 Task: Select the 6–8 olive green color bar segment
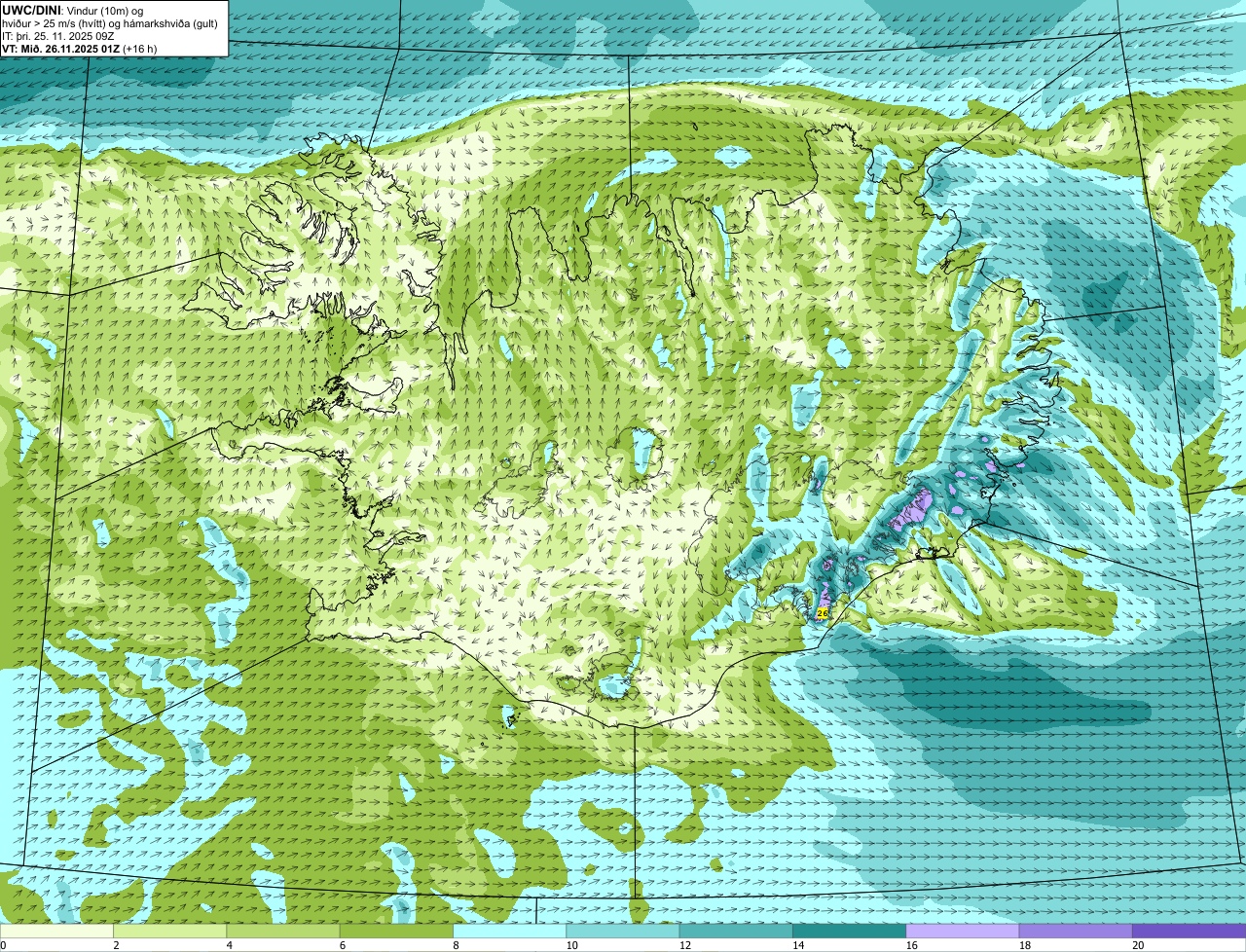397,931
